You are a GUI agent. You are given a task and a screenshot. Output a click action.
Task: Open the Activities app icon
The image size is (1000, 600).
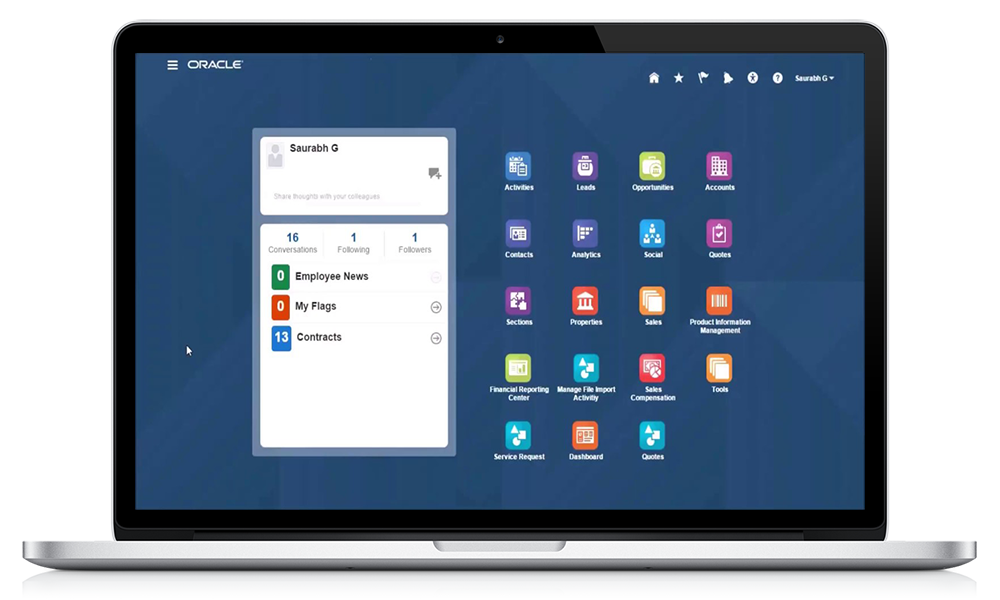(518, 166)
